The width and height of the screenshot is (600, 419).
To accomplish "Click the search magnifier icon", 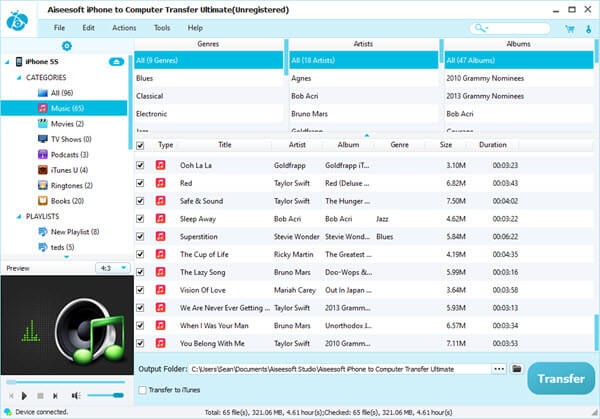I will pyautogui.click(x=479, y=28).
